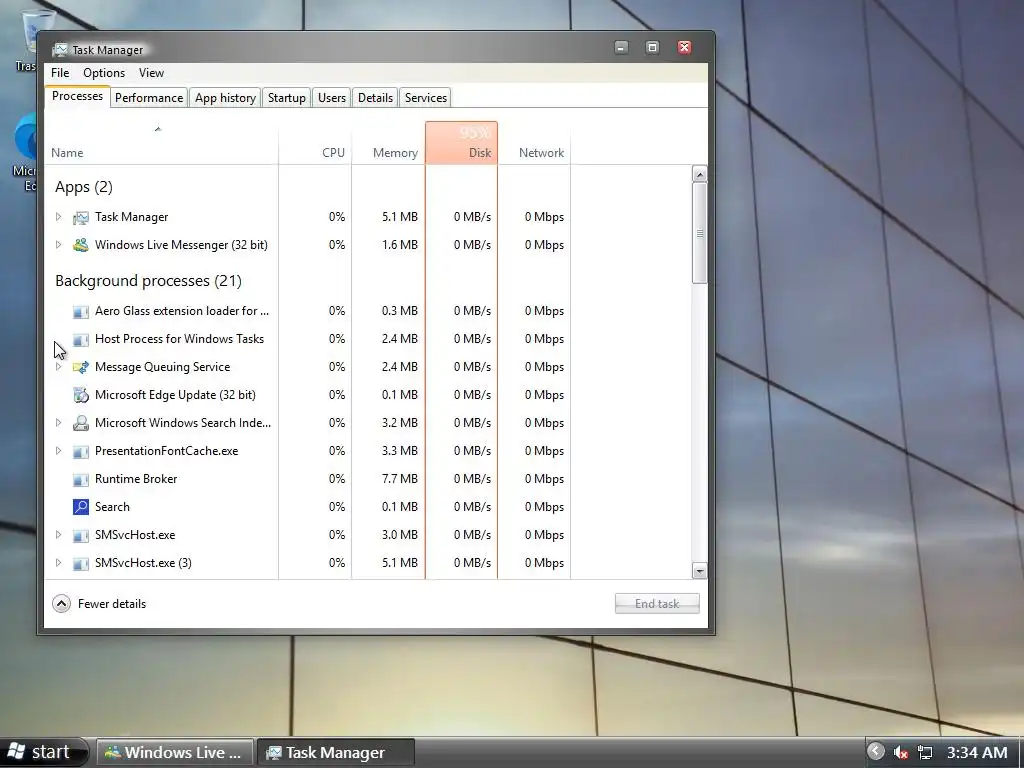Click the Aero Glass extension loader icon
The height and width of the screenshot is (768, 1024).
pyautogui.click(x=81, y=312)
